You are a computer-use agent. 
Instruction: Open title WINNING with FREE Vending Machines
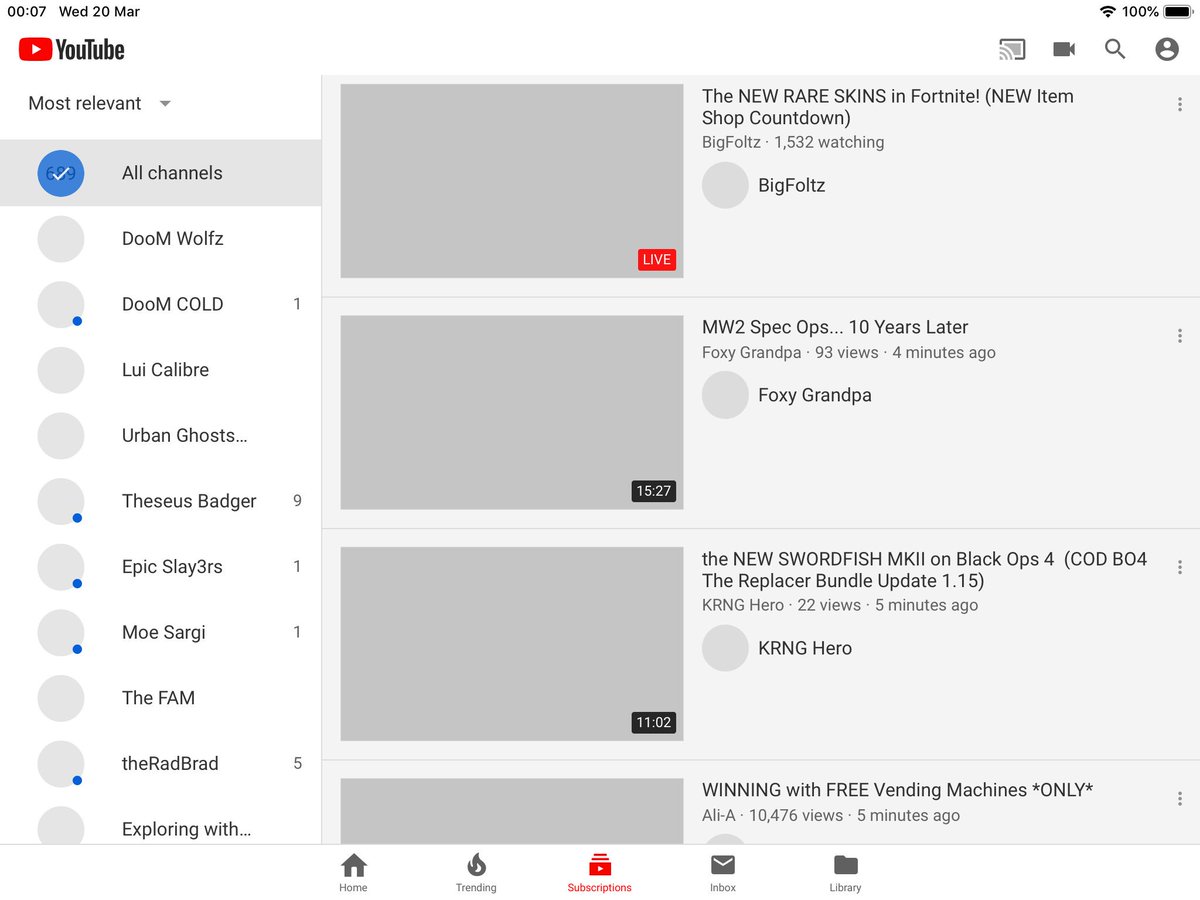click(x=897, y=790)
